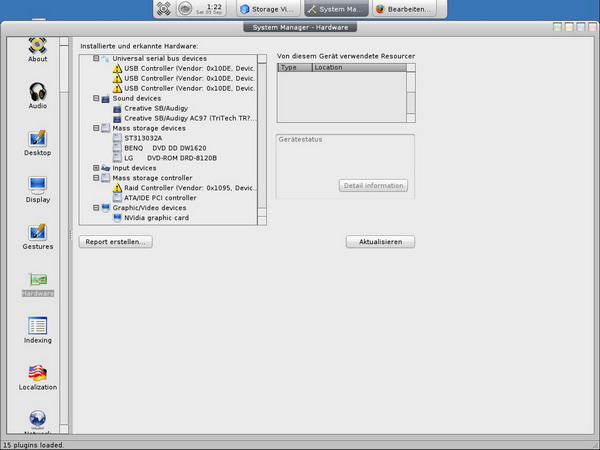Collapse Universal serial bus devices node
600x450 pixels.
tap(96, 59)
